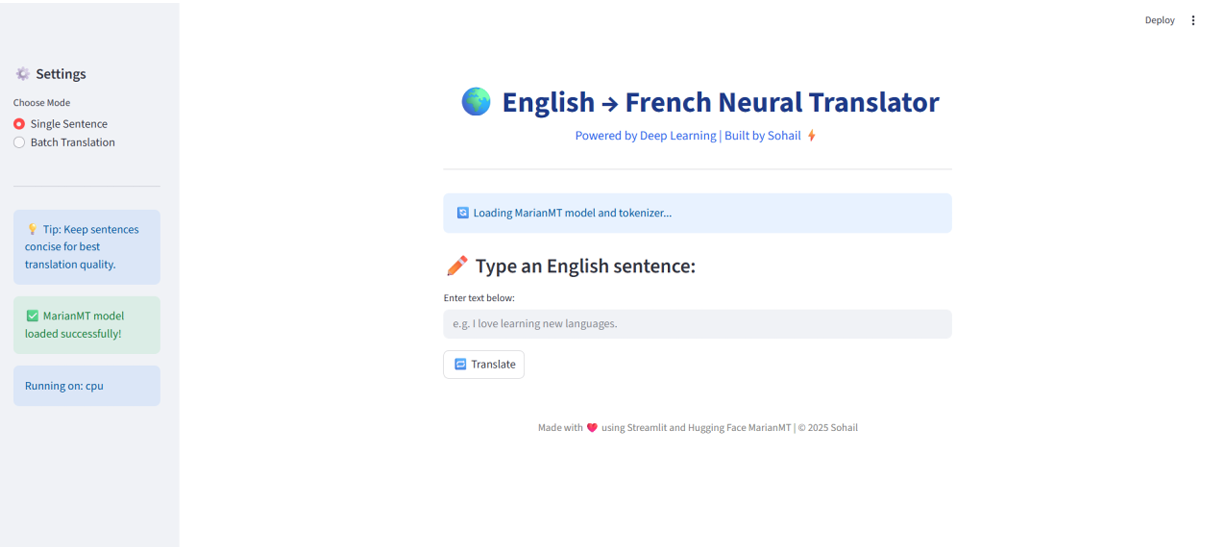Click the green checkmark model-loaded icon
This screenshot has width=1222, height=548.
pos(32,316)
